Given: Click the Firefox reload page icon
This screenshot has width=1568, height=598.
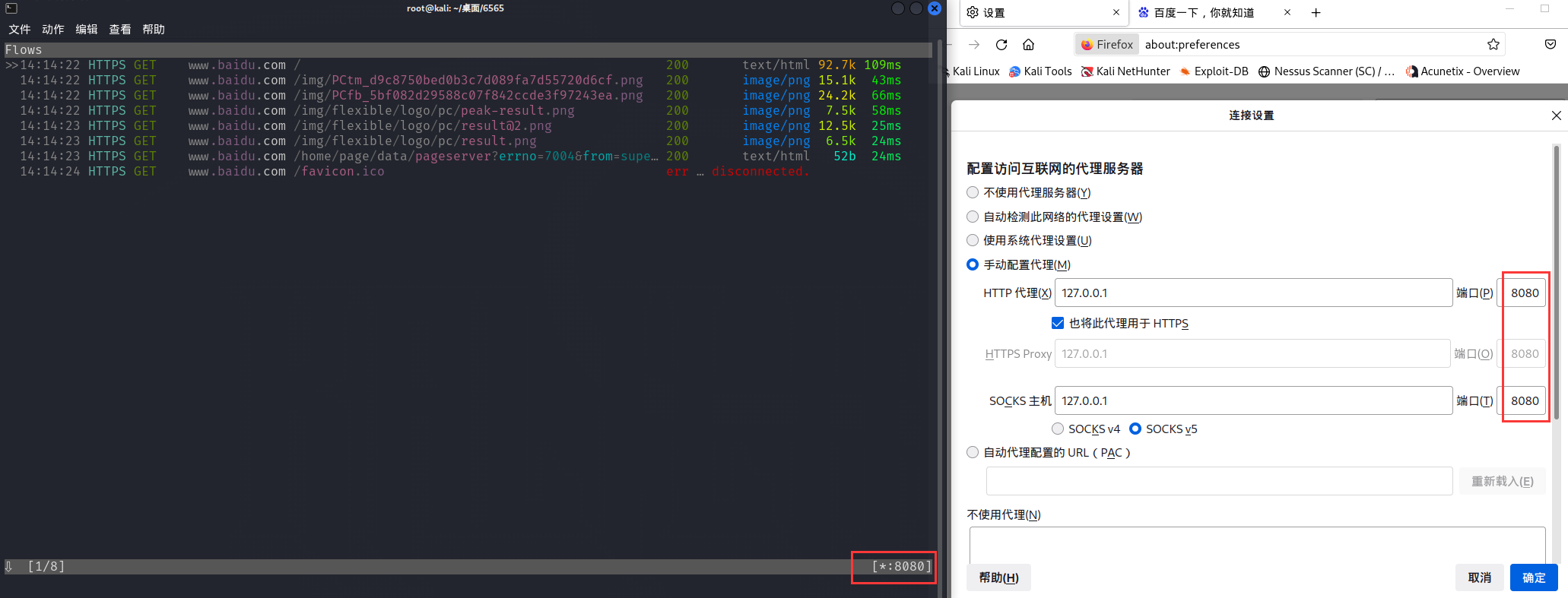Looking at the screenshot, I should (x=1001, y=45).
